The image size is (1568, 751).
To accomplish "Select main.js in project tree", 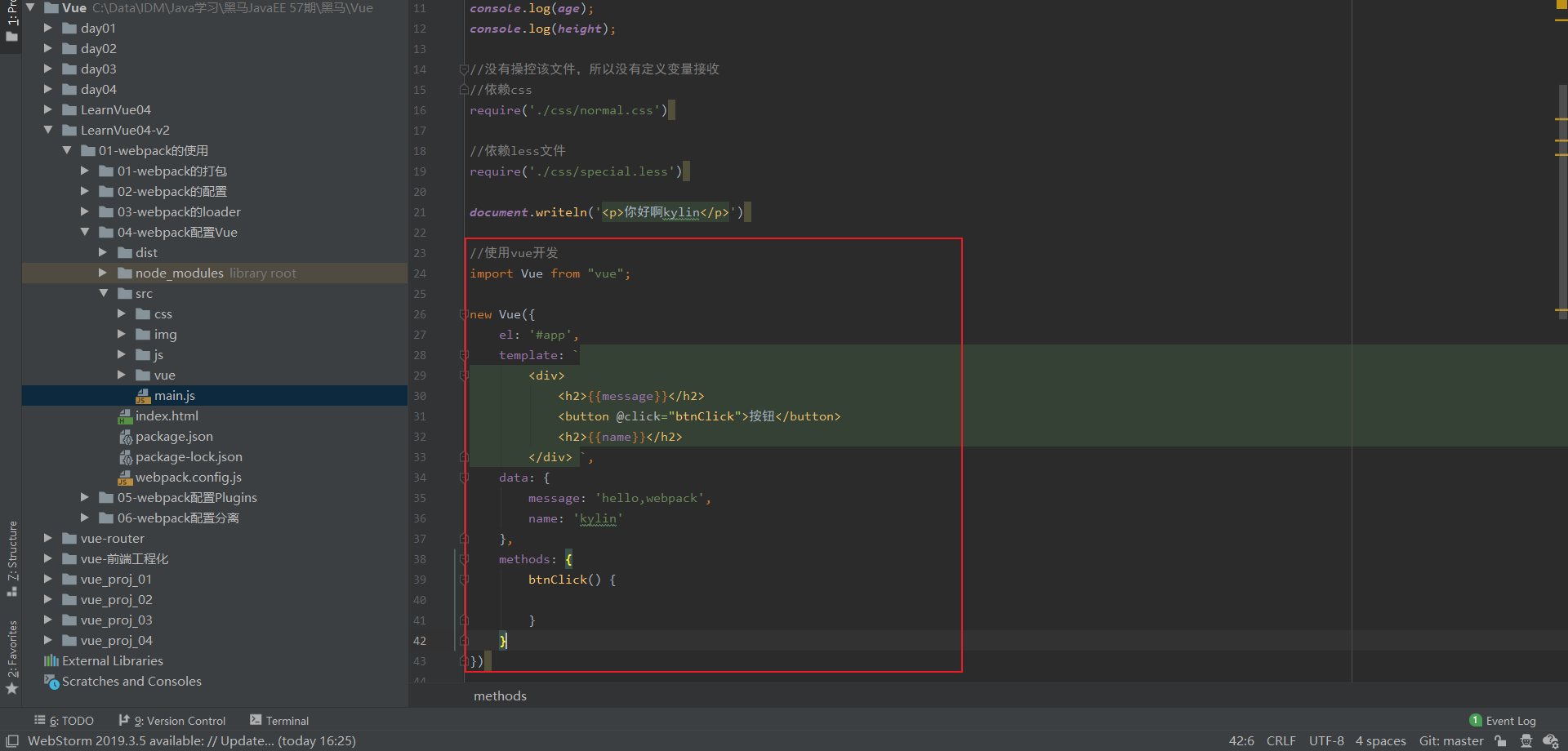I will click(x=175, y=396).
